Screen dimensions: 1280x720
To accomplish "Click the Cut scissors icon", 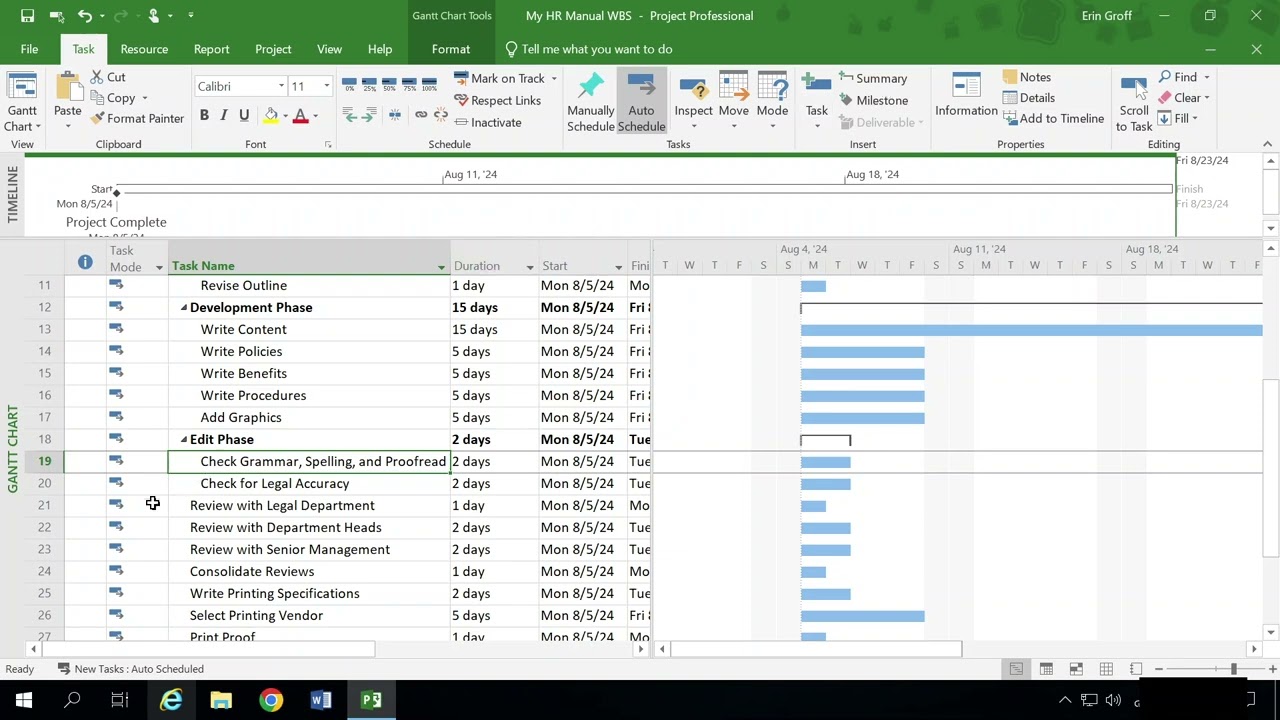I will [98, 77].
